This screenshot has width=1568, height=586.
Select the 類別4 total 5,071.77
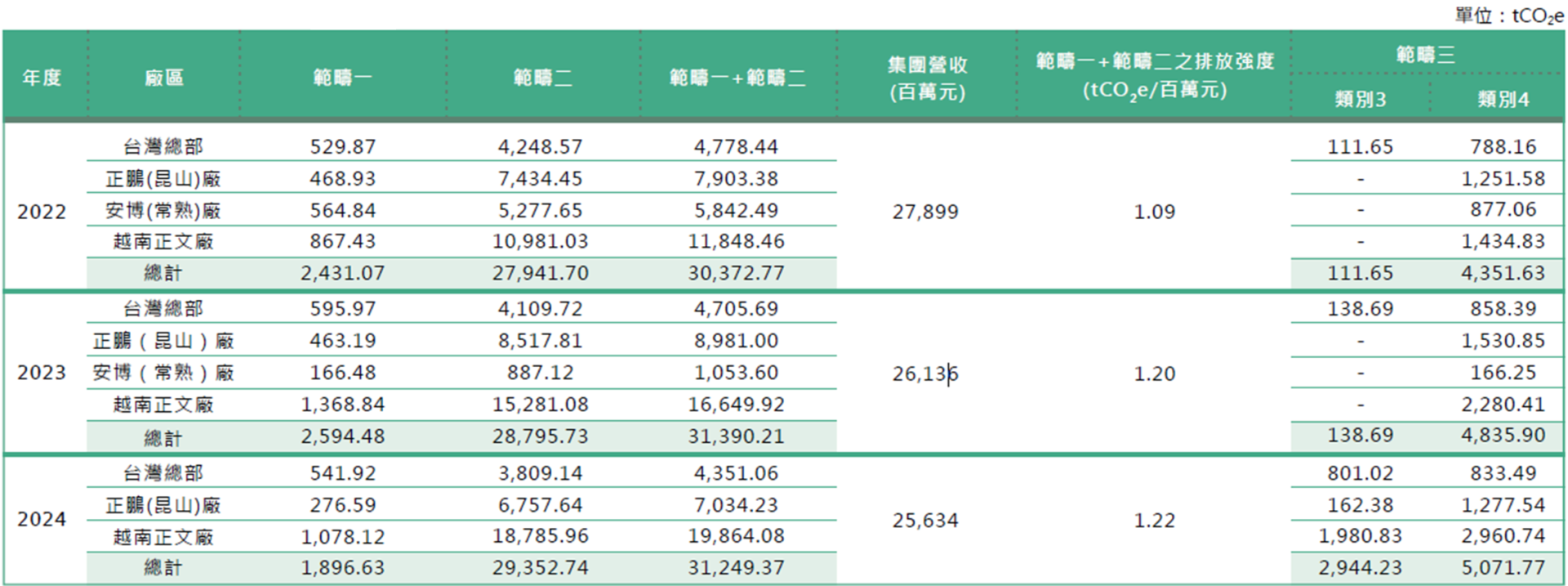click(1503, 568)
